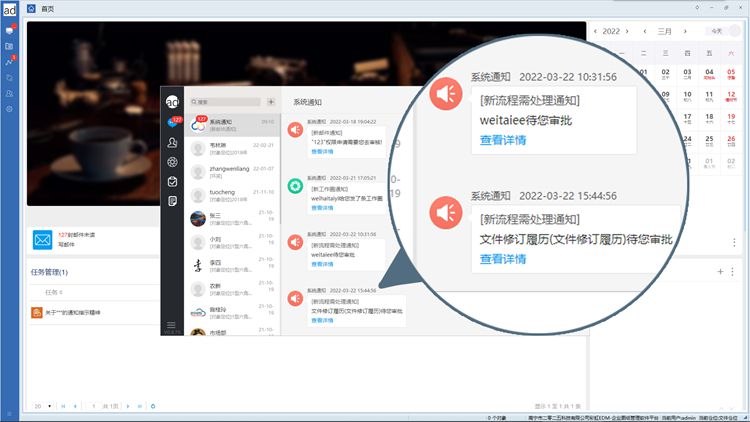
Task: Click the settings gear in blue sidebar
Action: pos(9,108)
